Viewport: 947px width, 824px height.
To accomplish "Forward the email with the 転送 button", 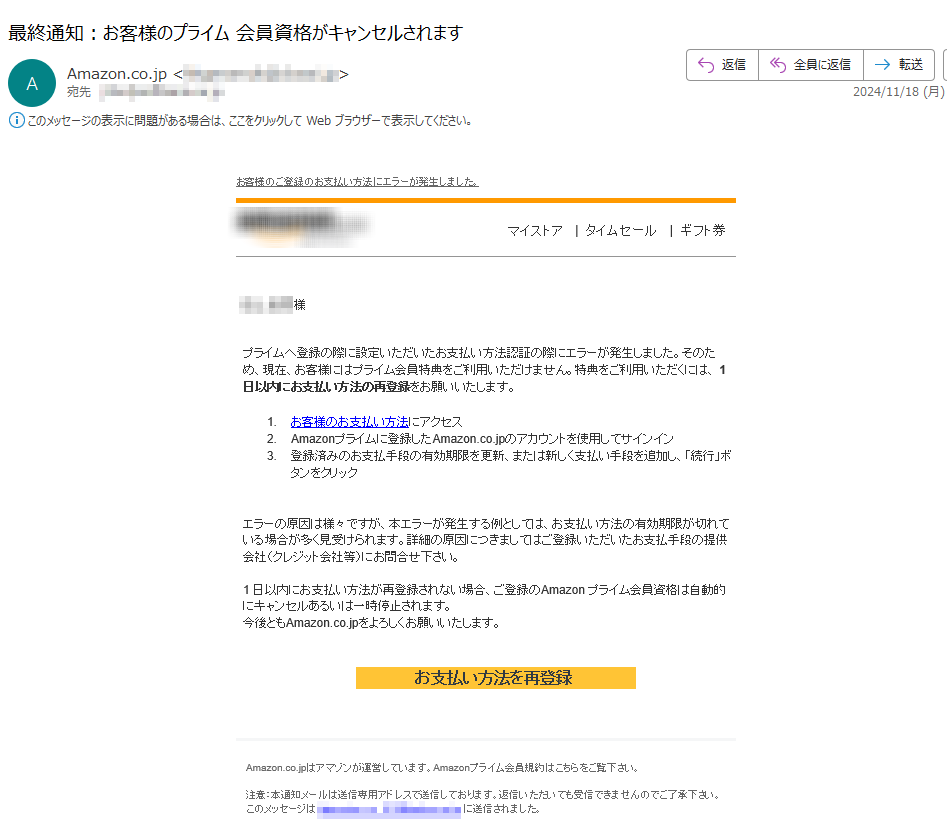I will click(898, 65).
